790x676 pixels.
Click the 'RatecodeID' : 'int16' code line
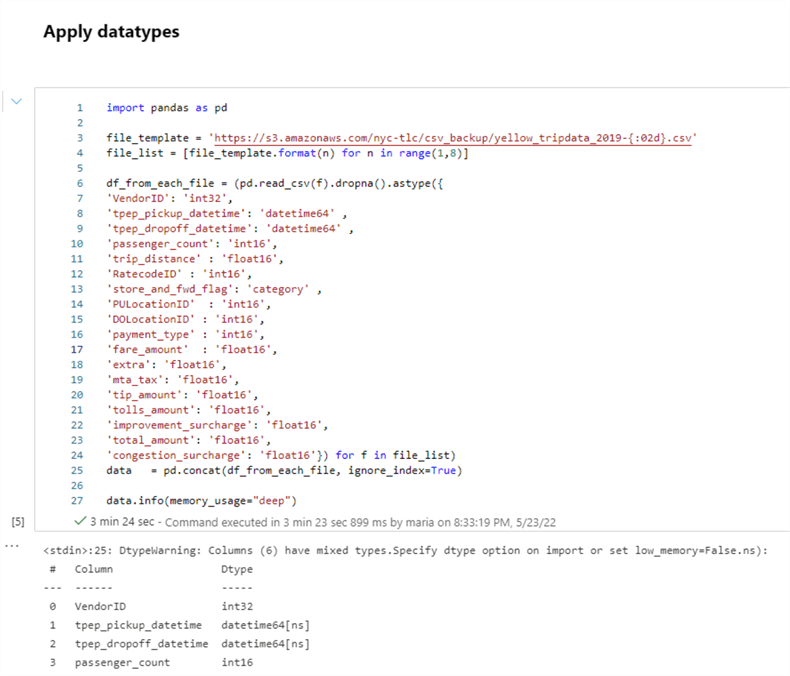pyautogui.click(x=179, y=274)
